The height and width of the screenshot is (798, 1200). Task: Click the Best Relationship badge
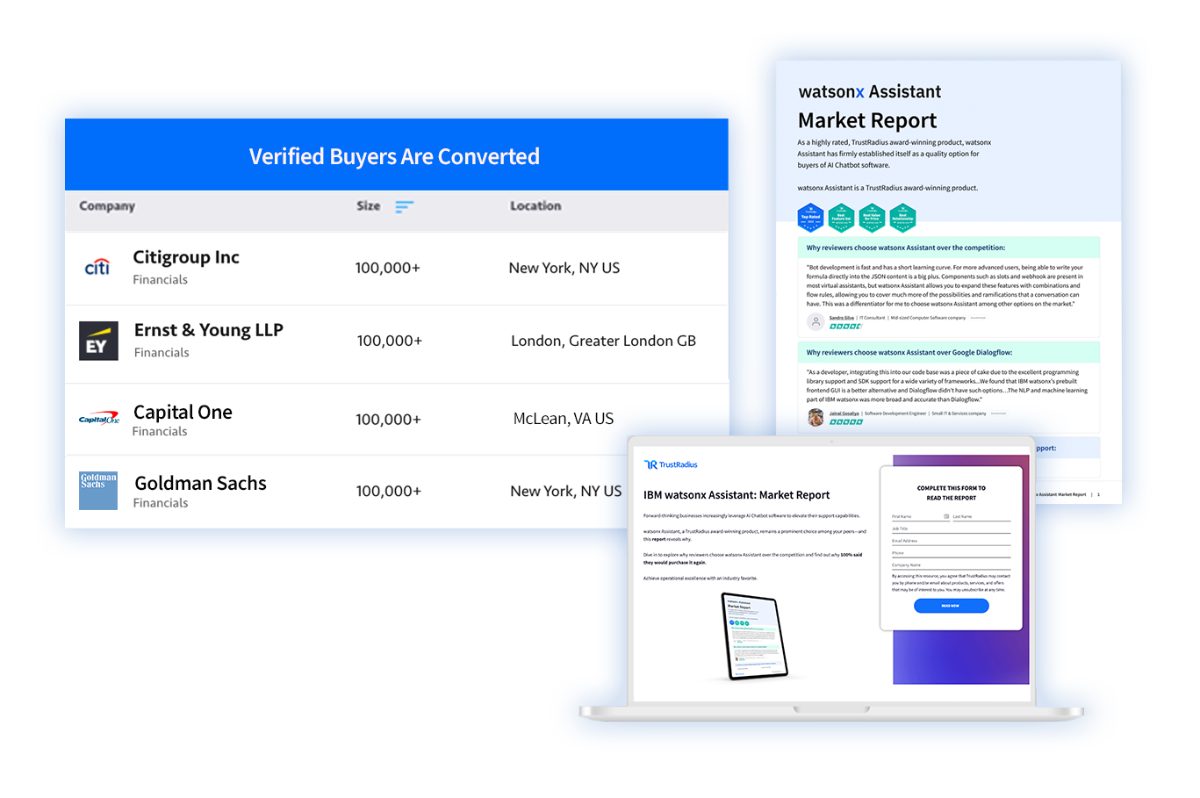(903, 217)
